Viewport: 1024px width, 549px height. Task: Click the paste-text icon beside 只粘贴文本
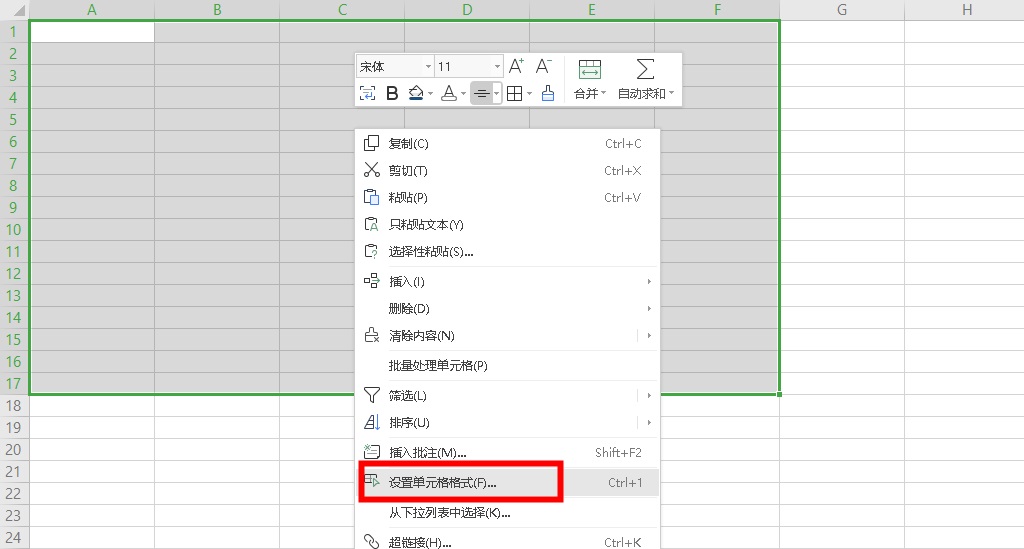coord(372,224)
